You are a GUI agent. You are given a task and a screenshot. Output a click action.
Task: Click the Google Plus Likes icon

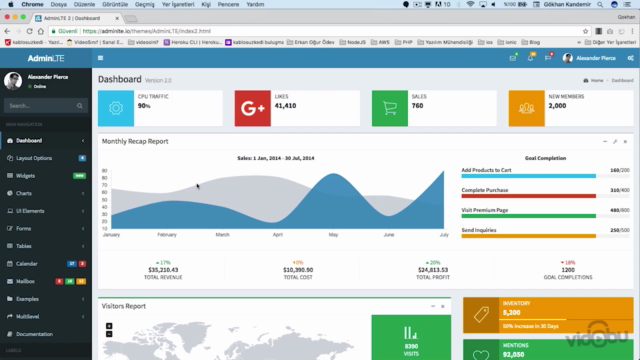pyautogui.click(x=253, y=108)
